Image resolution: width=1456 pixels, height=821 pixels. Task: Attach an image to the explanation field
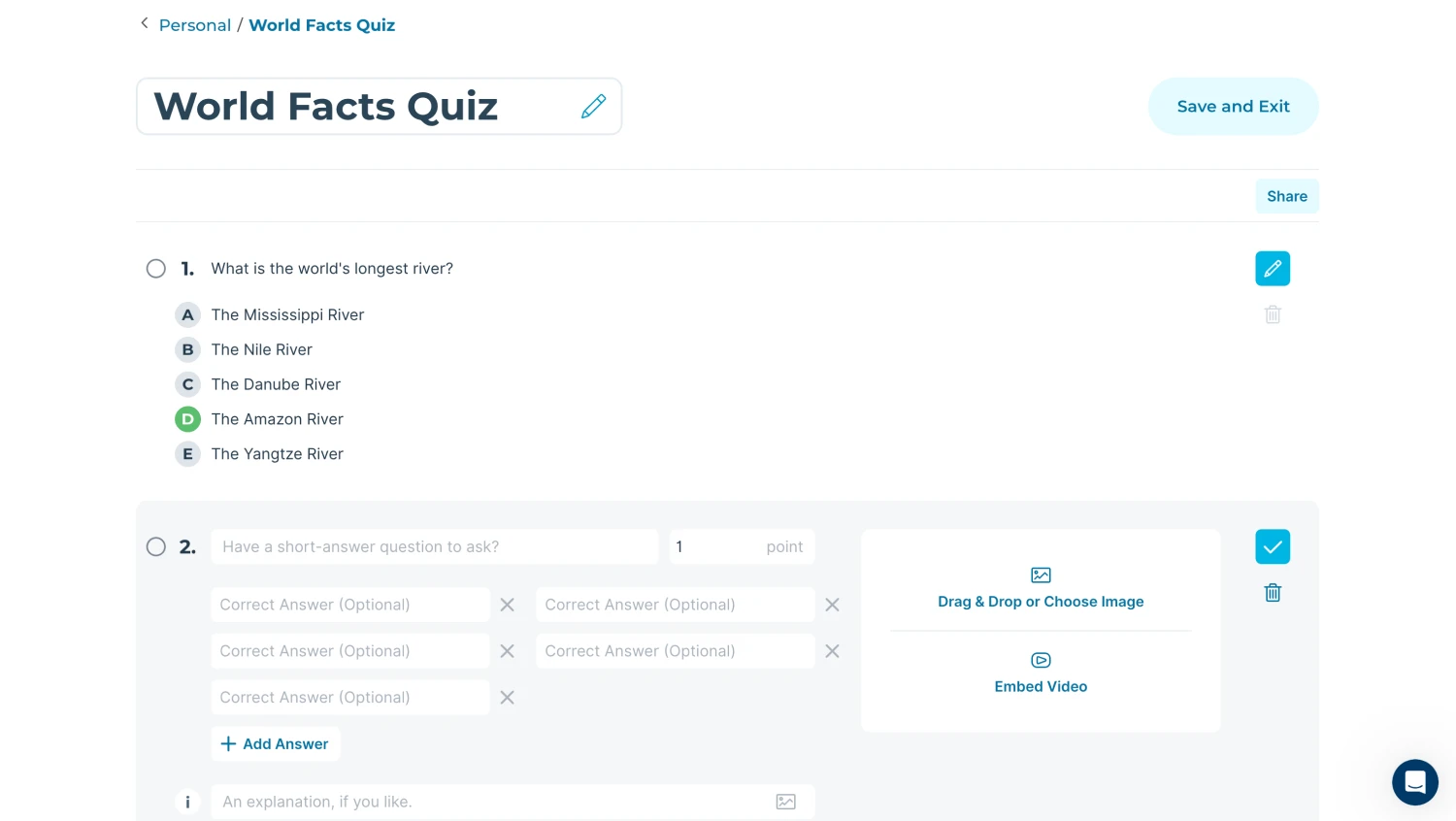pos(785,802)
